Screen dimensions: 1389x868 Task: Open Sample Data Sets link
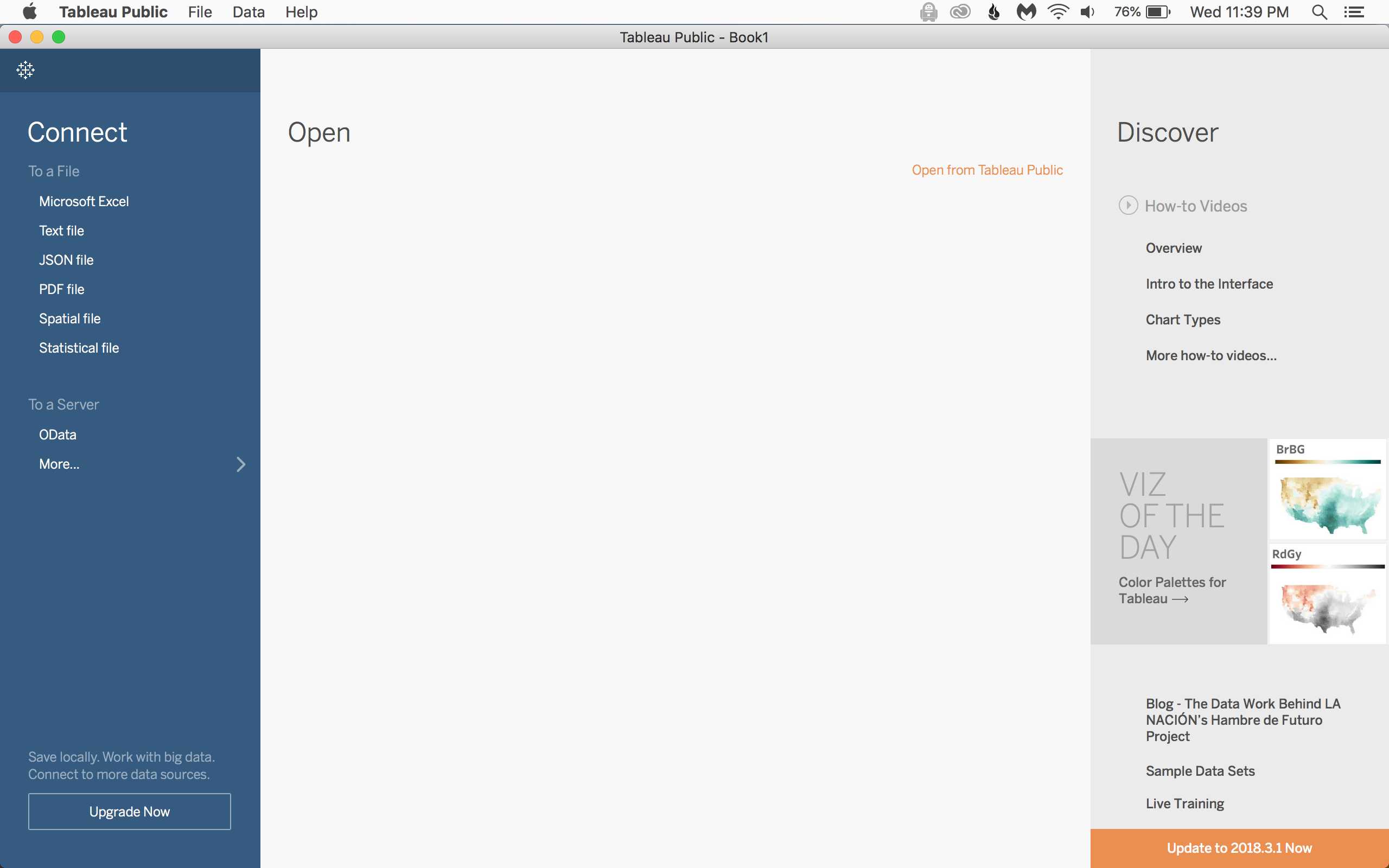pyautogui.click(x=1200, y=771)
